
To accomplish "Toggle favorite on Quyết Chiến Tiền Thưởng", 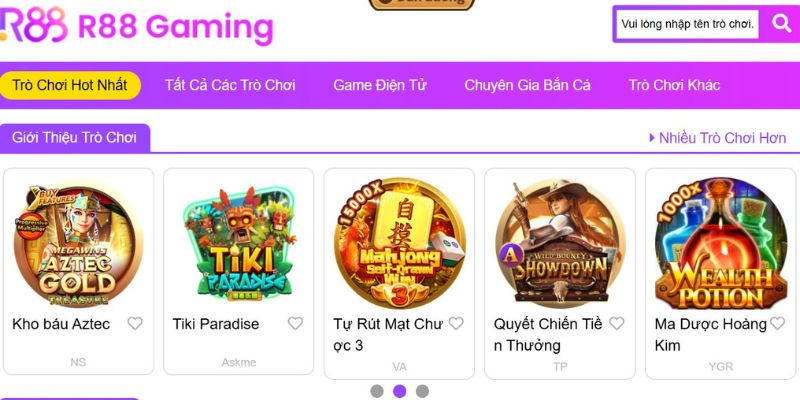I will pyautogui.click(x=617, y=323).
